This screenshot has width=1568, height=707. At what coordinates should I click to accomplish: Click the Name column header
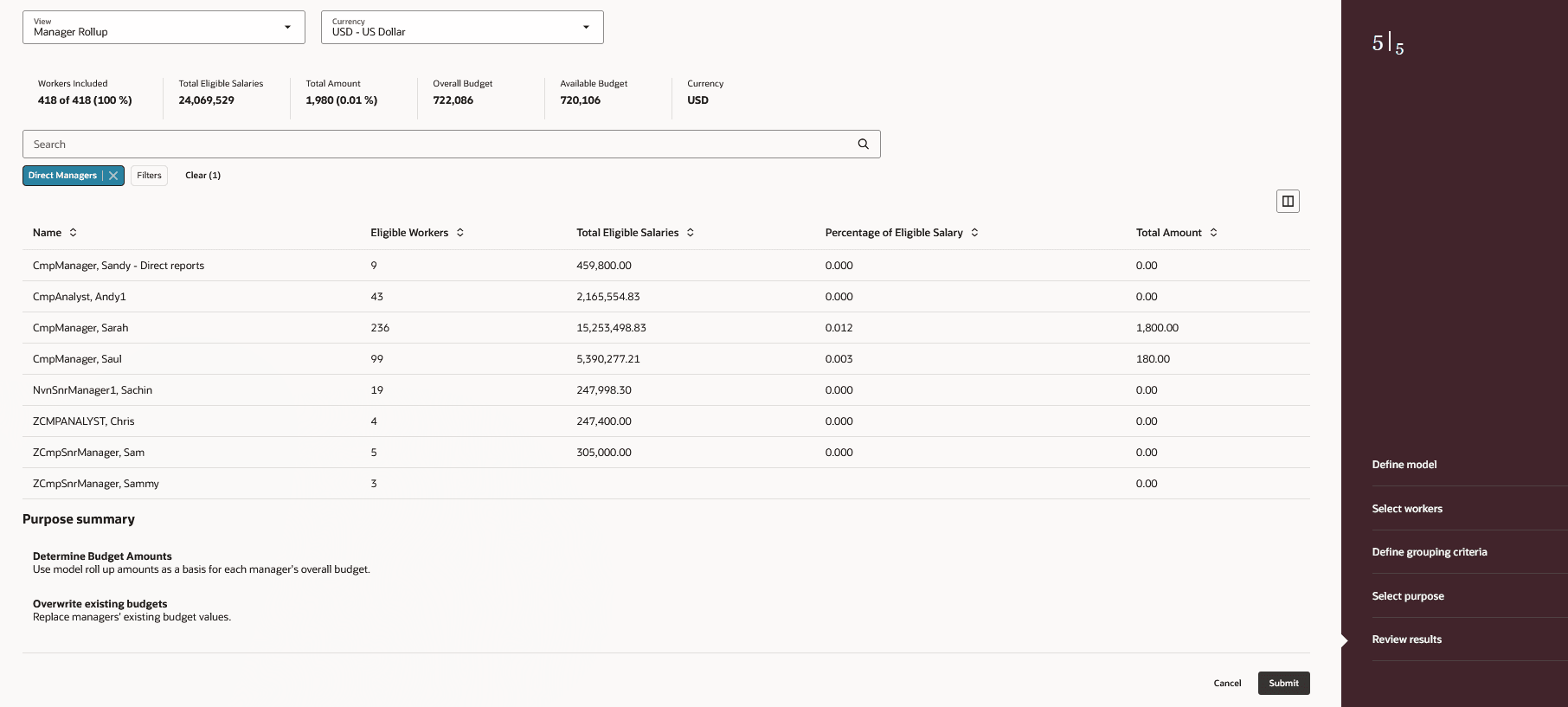point(47,233)
